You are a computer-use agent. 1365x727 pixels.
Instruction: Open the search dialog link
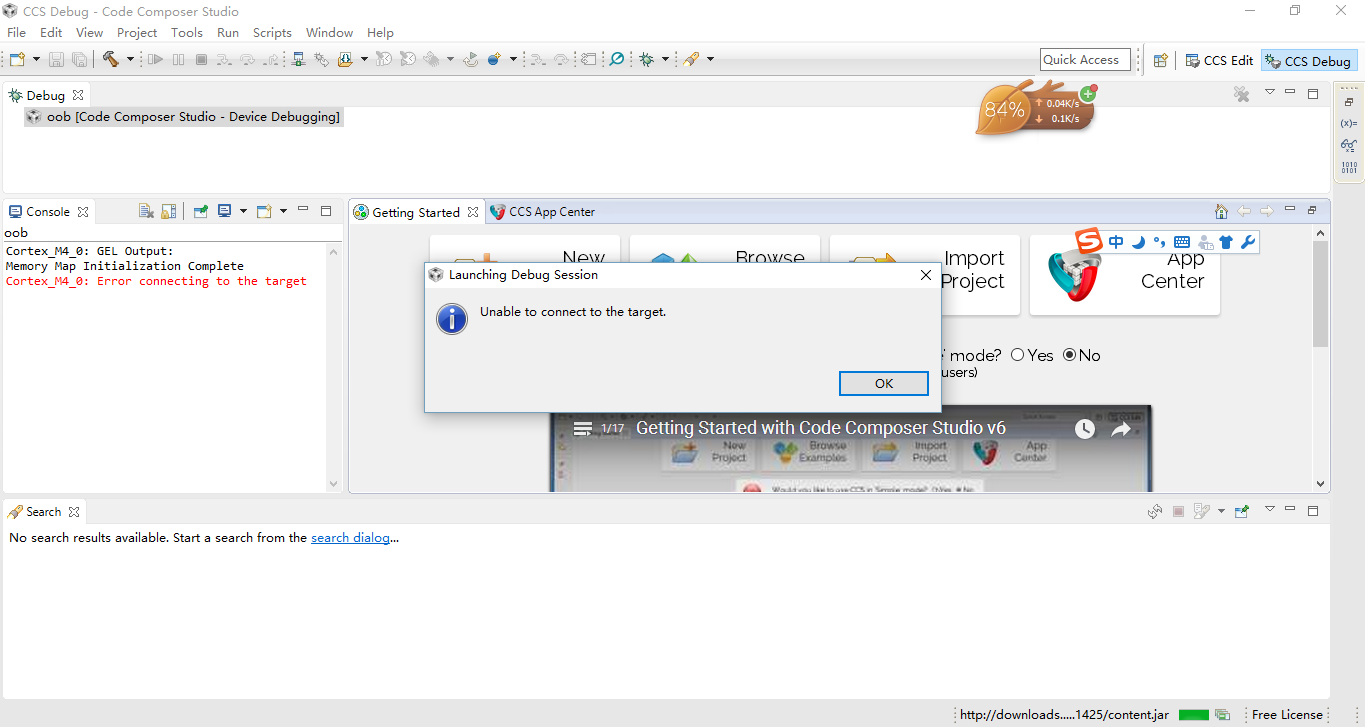[x=350, y=538]
